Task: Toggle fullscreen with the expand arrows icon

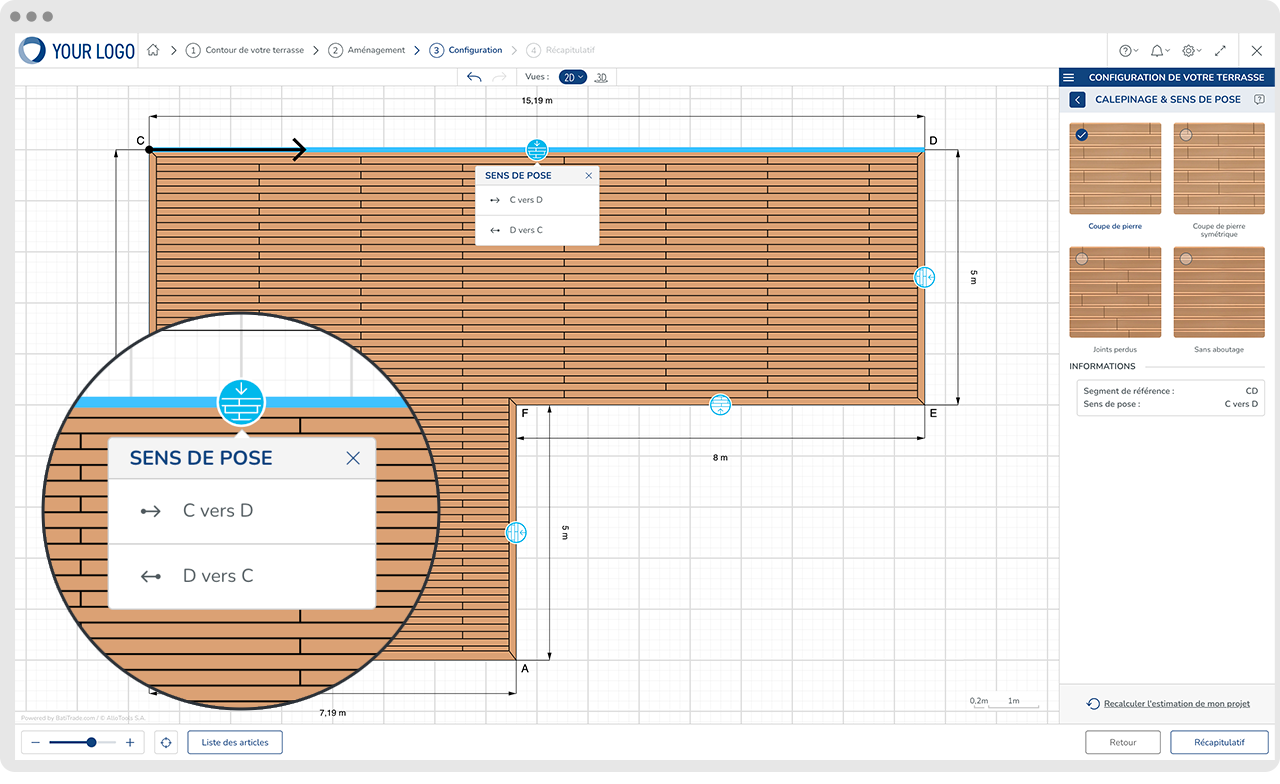Action: click(x=1221, y=50)
